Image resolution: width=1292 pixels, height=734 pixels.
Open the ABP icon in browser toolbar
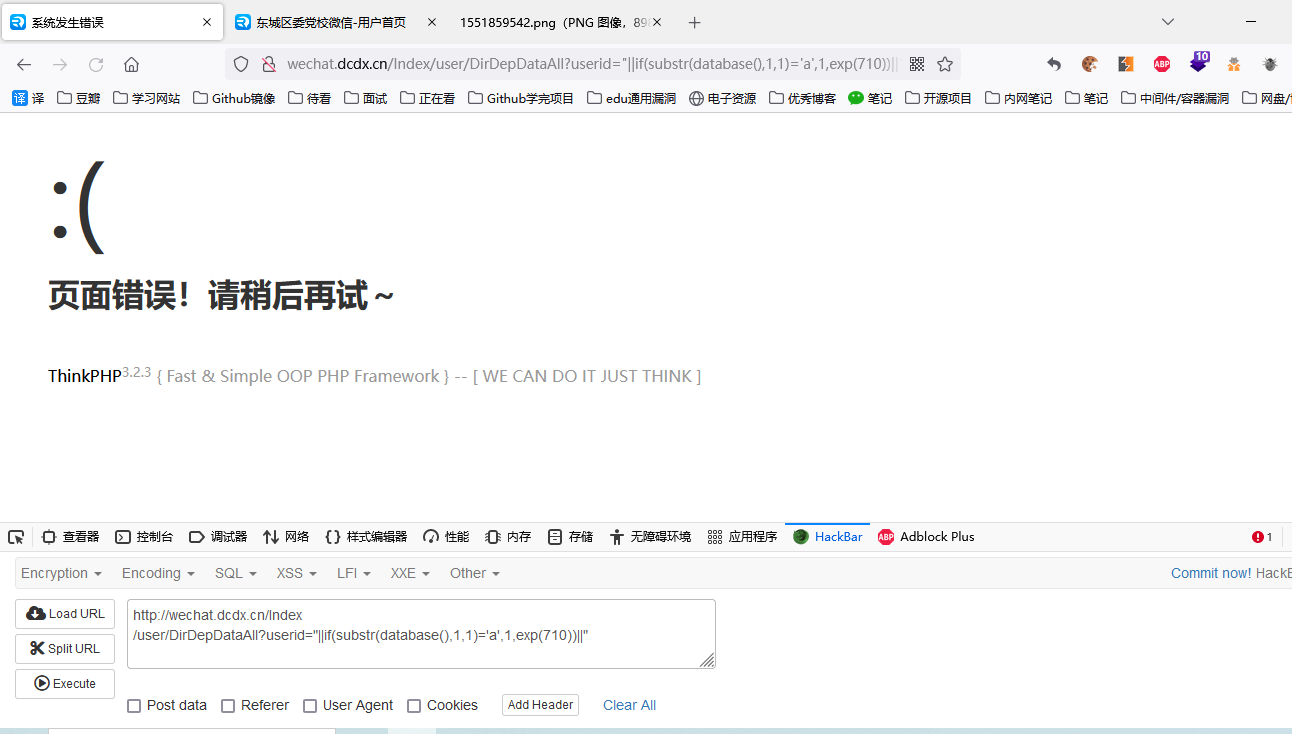click(x=1162, y=64)
